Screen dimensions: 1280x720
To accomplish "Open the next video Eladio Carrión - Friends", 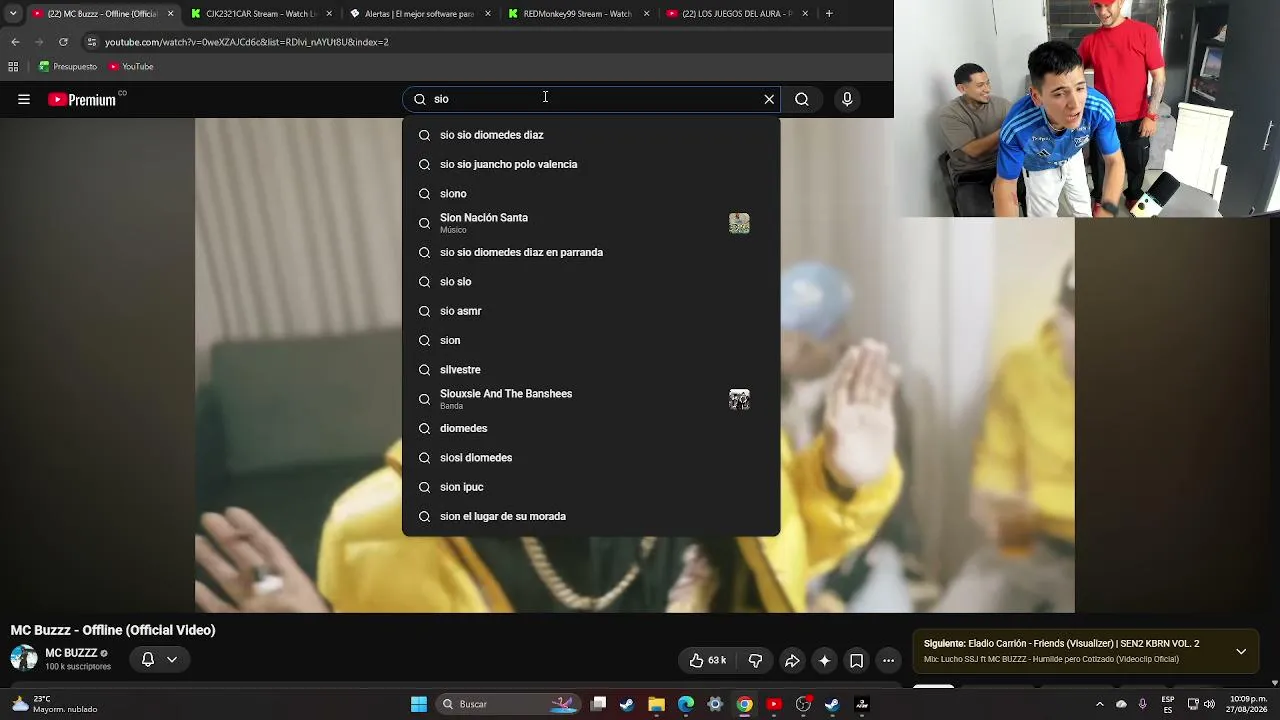I will point(1061,644).
